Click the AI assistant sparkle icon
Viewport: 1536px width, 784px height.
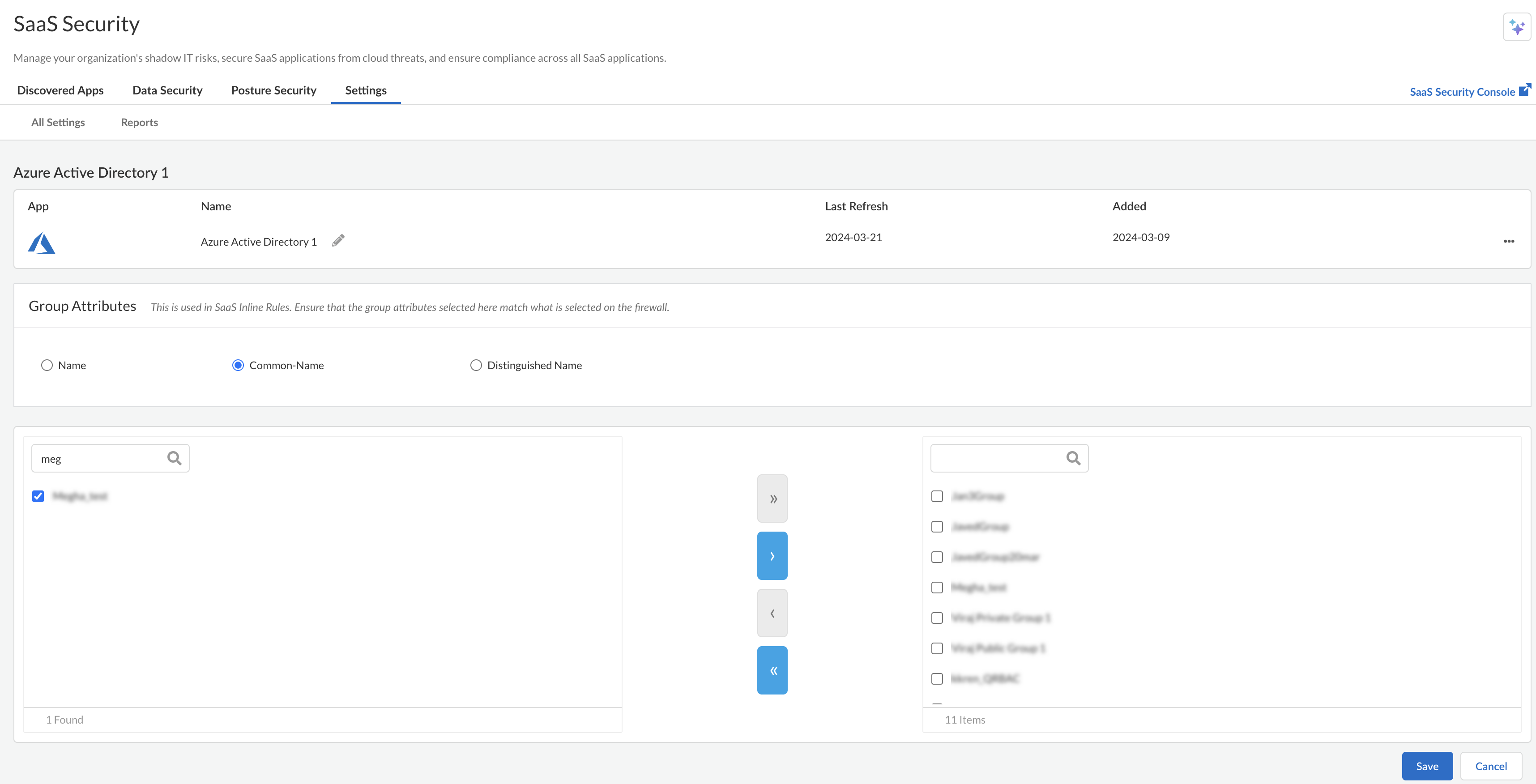pos(1517,26)
